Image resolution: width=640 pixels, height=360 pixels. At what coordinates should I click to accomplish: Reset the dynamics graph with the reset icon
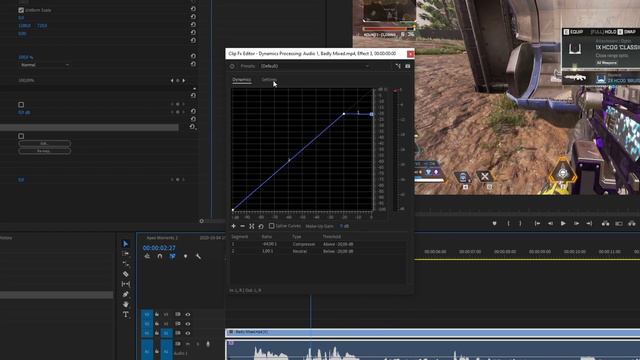261,226
